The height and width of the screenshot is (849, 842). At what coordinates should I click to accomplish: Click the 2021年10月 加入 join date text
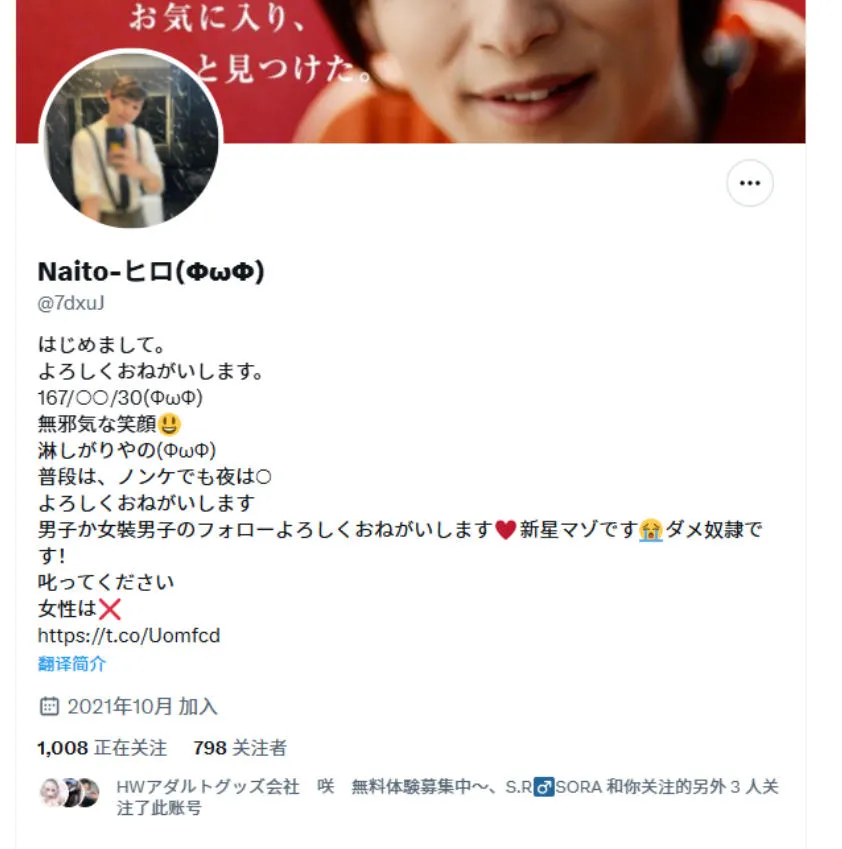(x=142, y=707)
